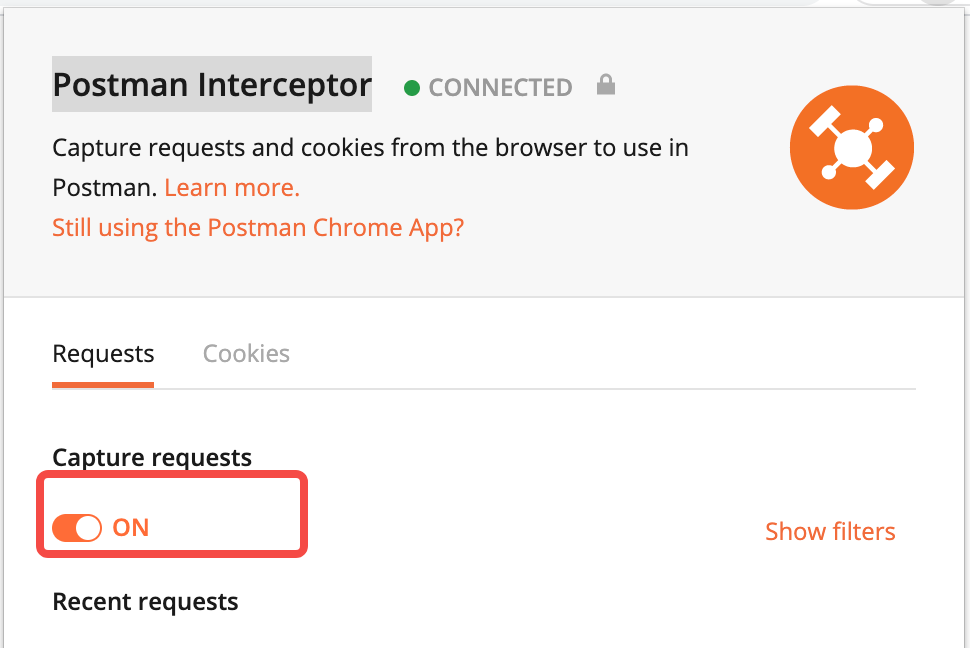Turn off the Capture requests switch
This screenshot has height=648, width=970.
coord(77,527)
